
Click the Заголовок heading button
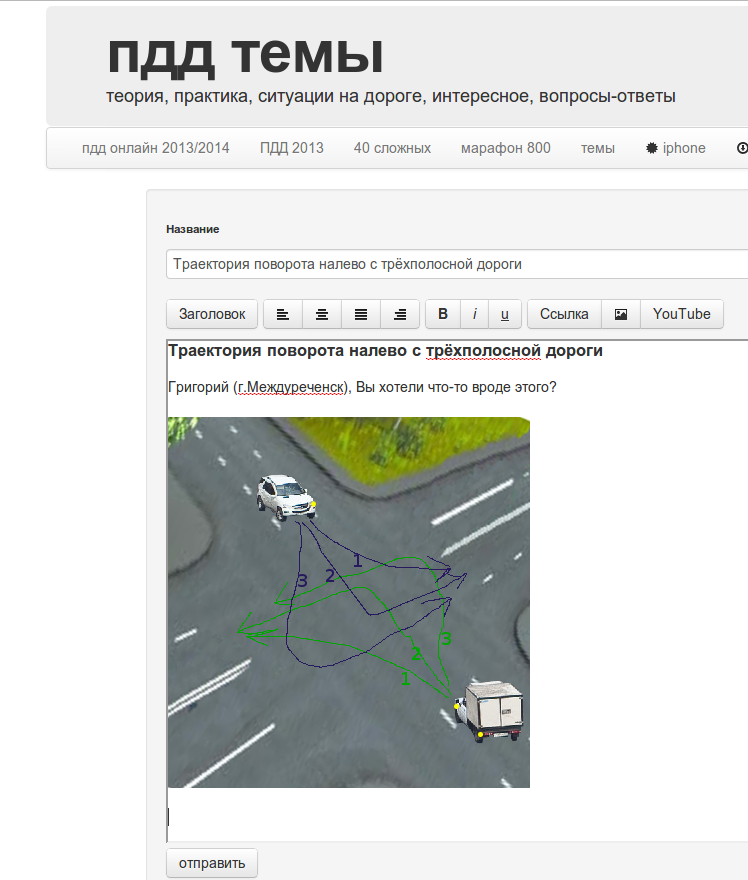coord(212,314)
